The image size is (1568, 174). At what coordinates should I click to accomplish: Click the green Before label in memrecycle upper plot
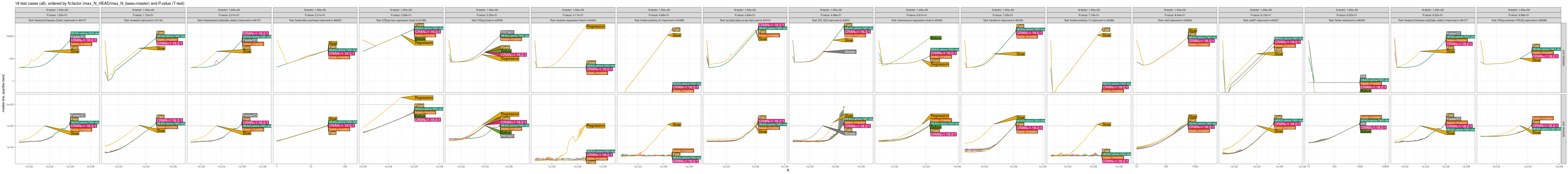[x=936, y=38]
